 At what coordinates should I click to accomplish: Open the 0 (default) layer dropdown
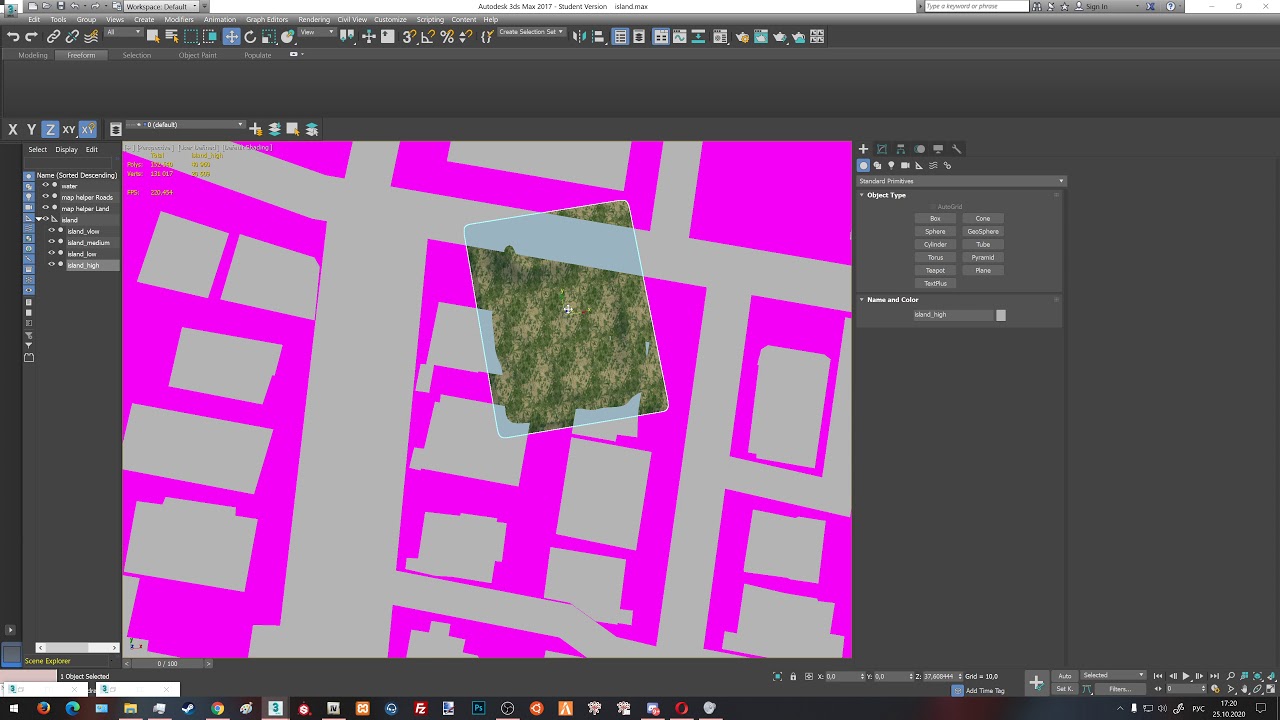tap(185, 125)
